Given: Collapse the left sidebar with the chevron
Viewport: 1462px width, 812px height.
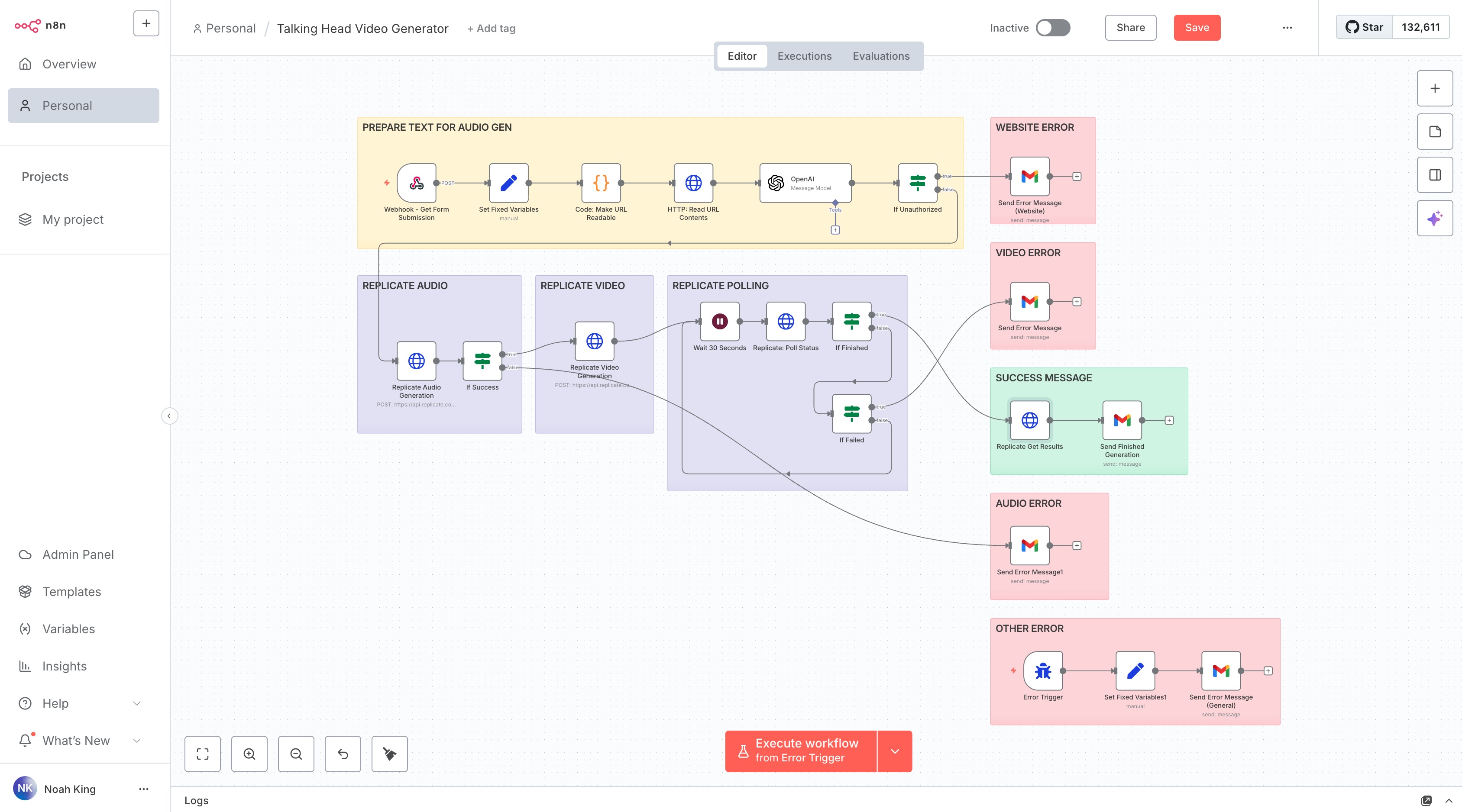Looking at the screenshot, I should (x=169, y=416).
